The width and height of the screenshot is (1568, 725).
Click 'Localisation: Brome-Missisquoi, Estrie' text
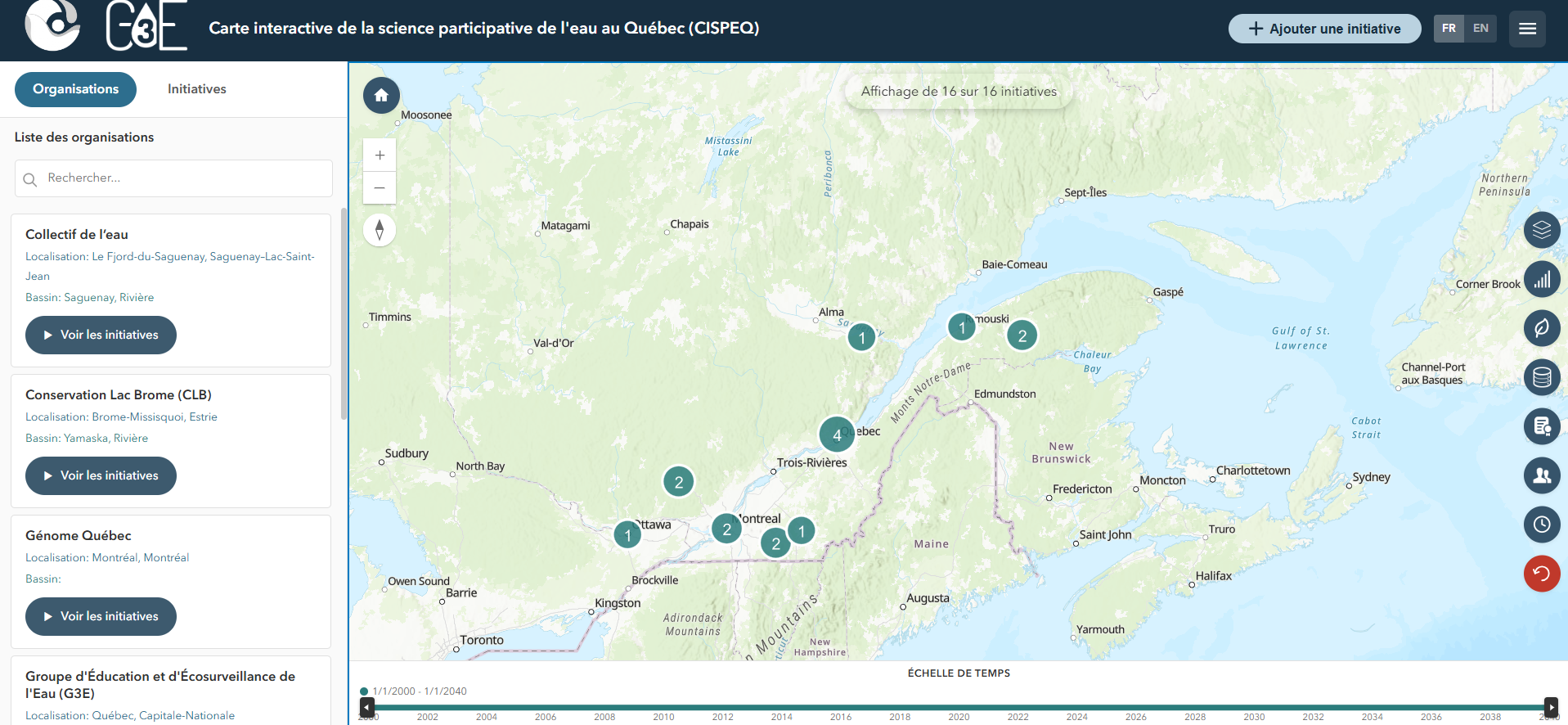[x=121, y=417]
